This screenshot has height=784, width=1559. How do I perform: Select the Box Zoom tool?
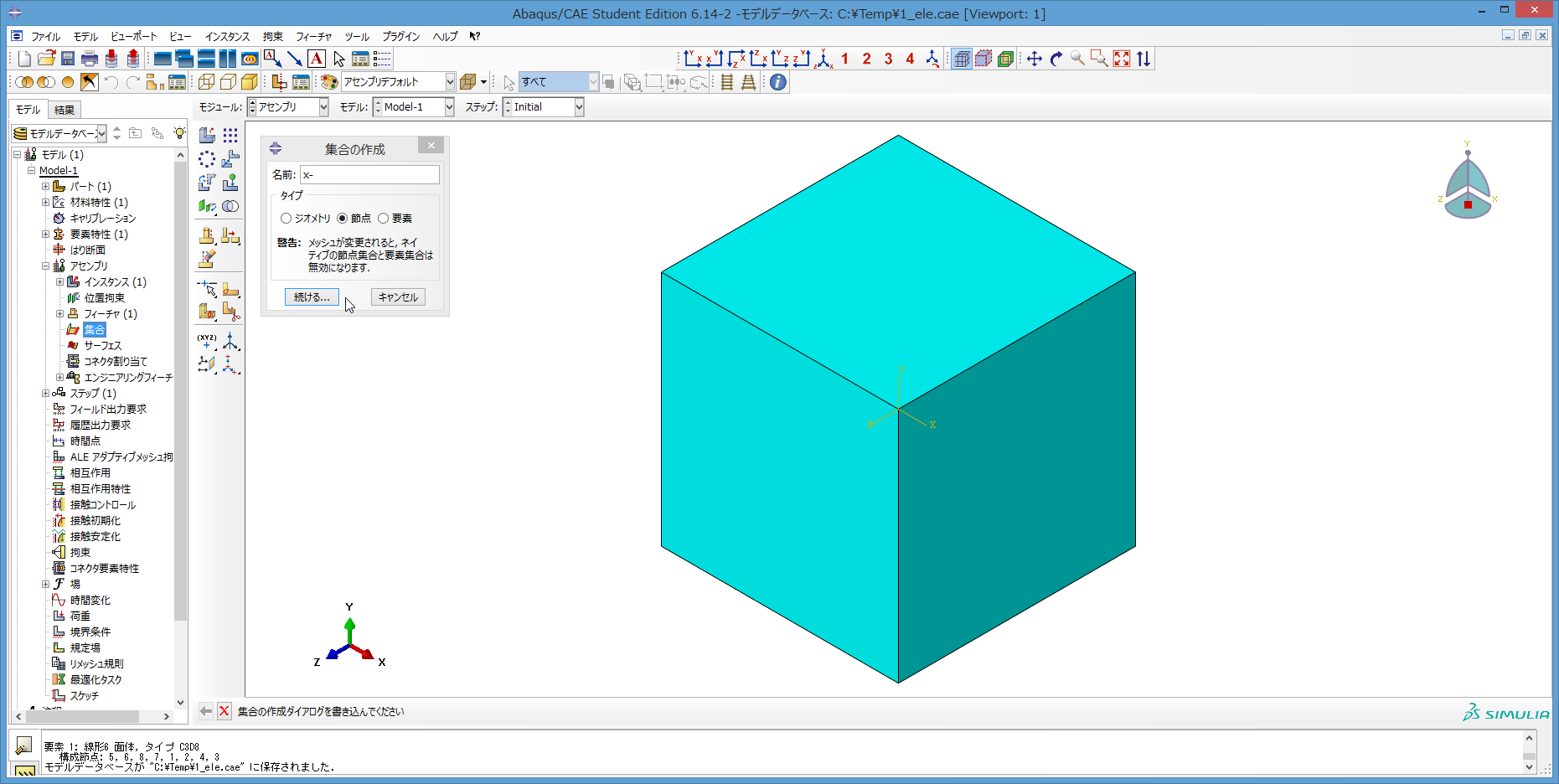click(1100, 59)
